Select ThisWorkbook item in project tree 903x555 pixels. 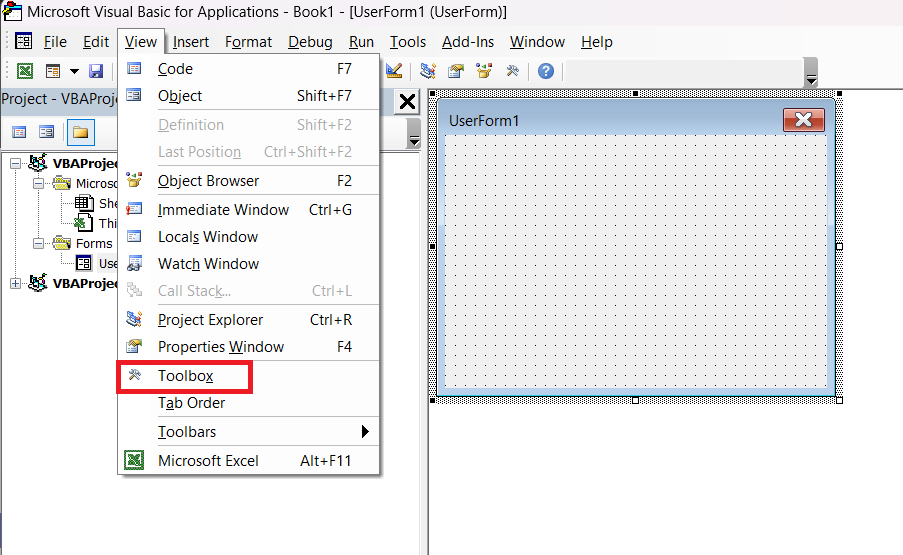click(107, 223)
